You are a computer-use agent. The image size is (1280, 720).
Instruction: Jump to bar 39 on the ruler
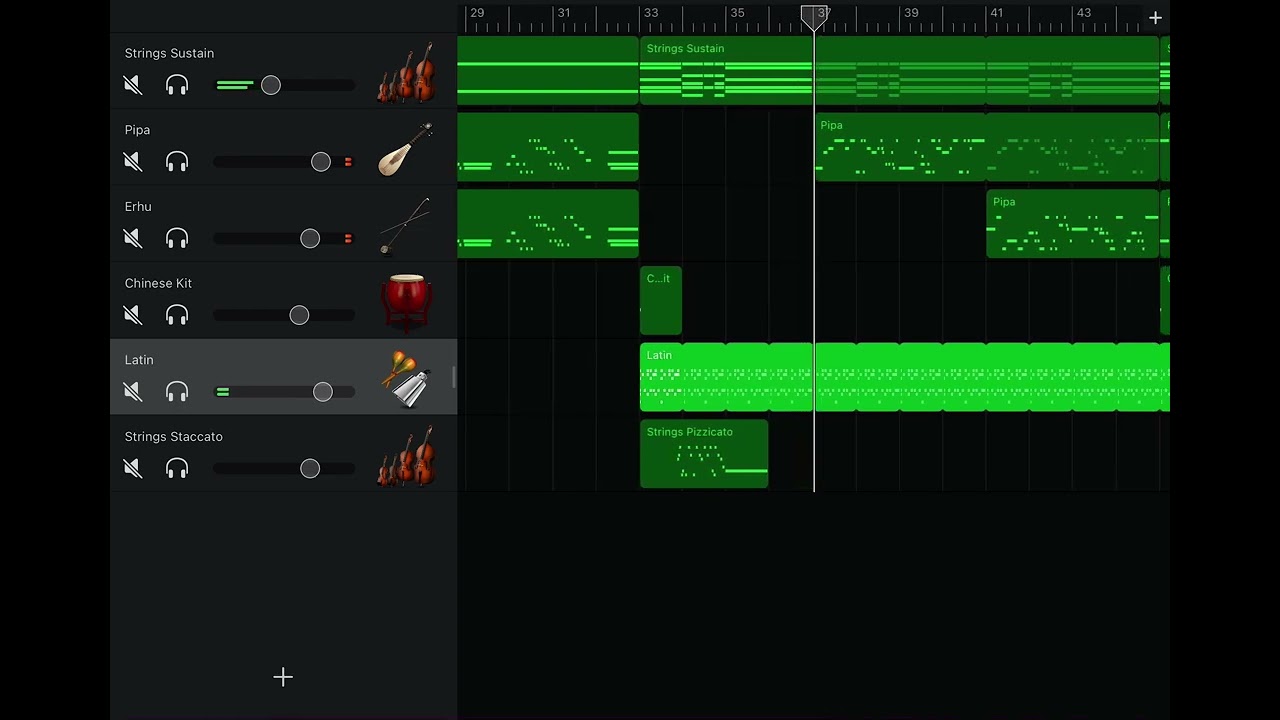click(x=911, y=13)
